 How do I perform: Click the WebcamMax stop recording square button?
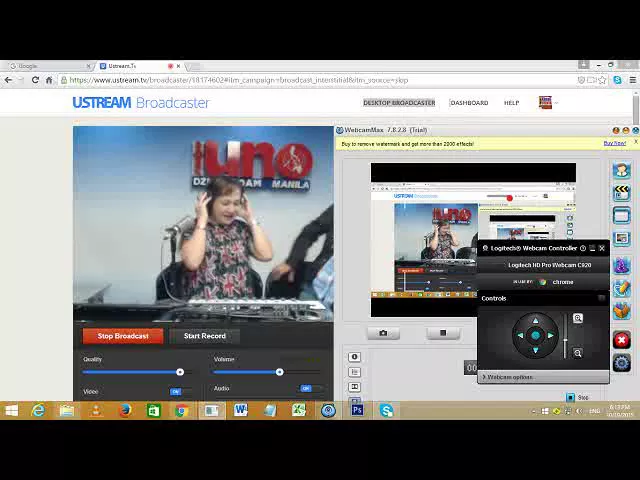point(443,333)
